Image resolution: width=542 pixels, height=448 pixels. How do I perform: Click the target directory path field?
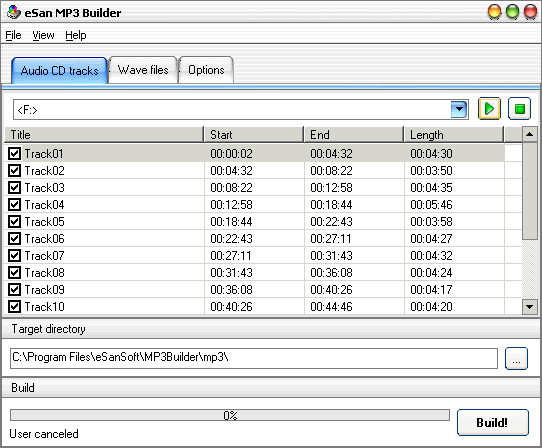[254, 358]
